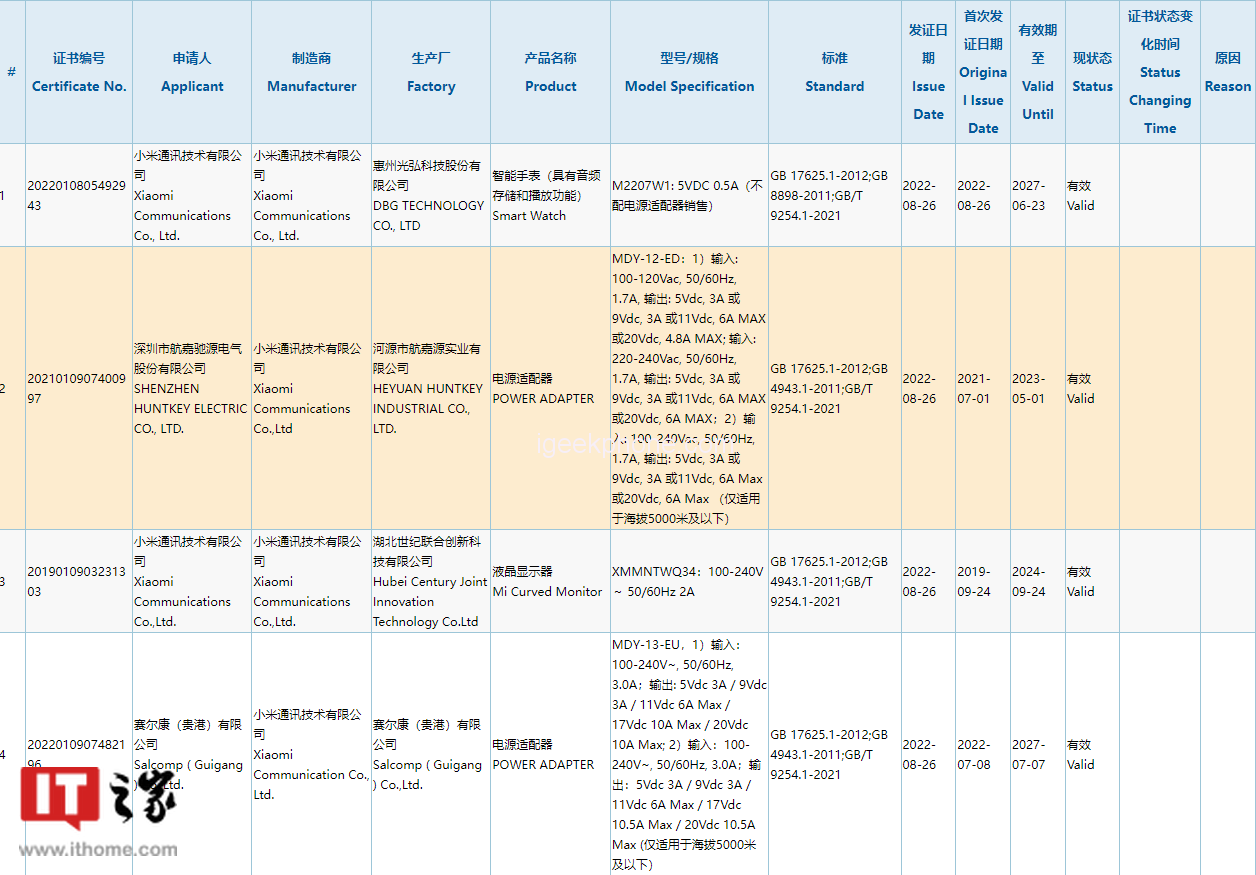The width and height of the screenshot is (1256, 875).
Task: Click the Manufacturer column header
Action: [x=311, y=73]
